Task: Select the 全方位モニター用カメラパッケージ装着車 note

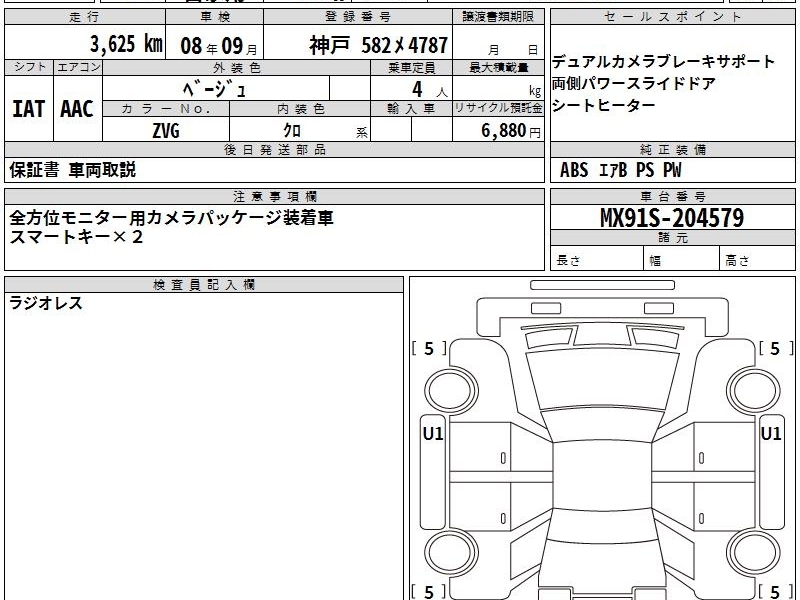Action: pos(171,218)
